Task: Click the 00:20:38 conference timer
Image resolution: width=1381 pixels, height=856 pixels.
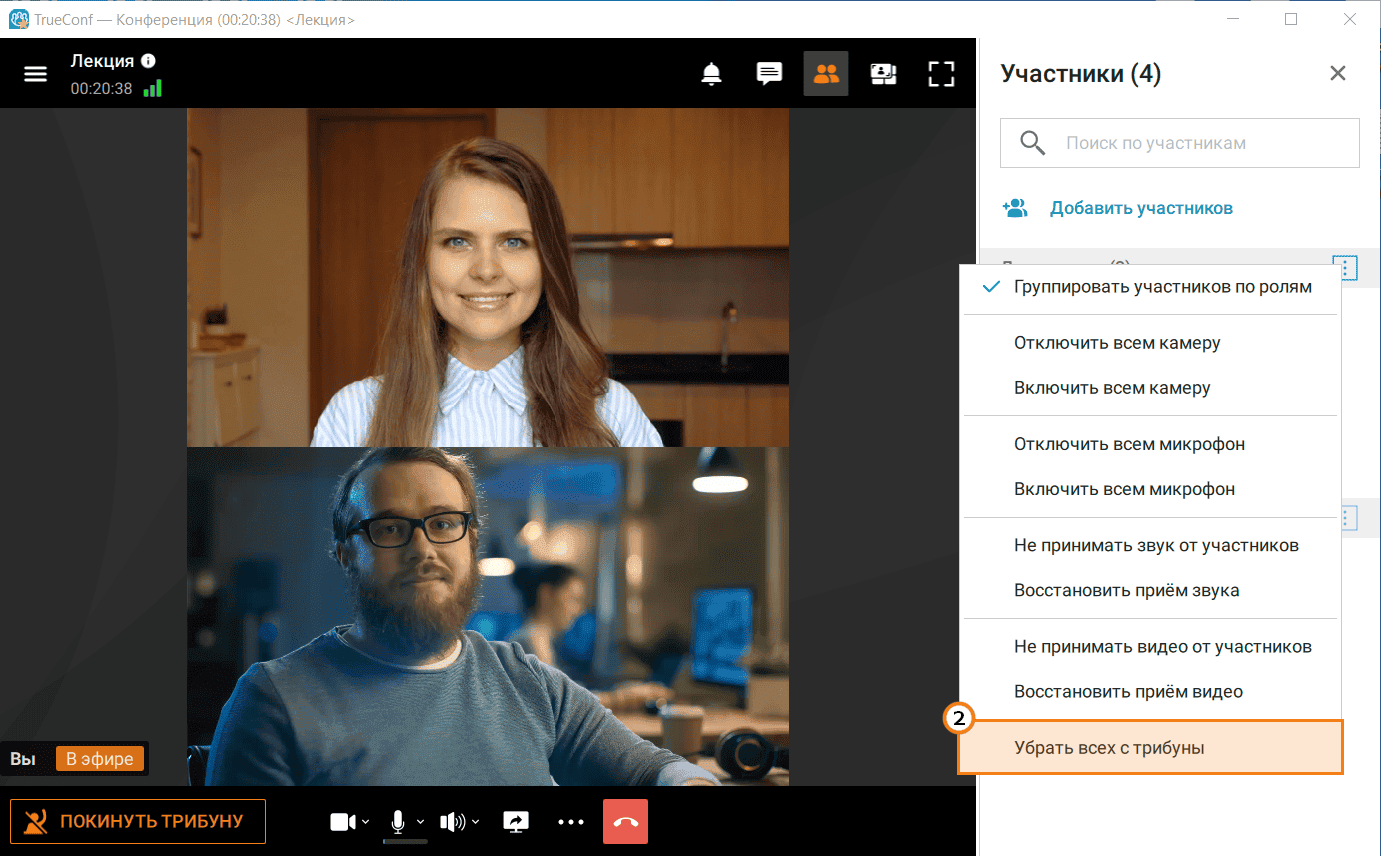Action: (101, 89)
